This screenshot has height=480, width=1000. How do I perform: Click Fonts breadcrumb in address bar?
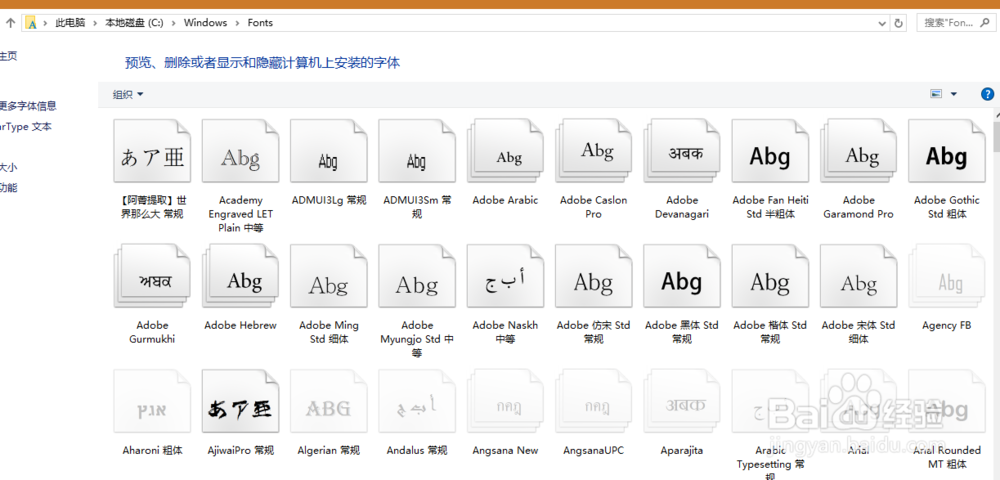260,23
